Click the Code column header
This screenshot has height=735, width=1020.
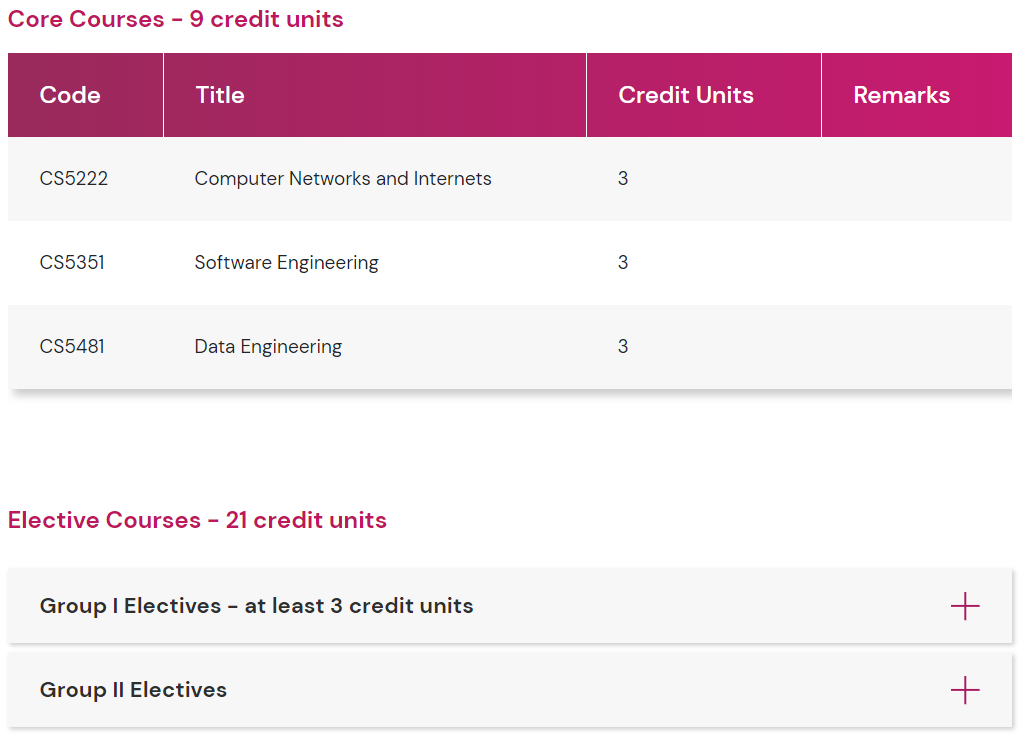coord(70,95)
